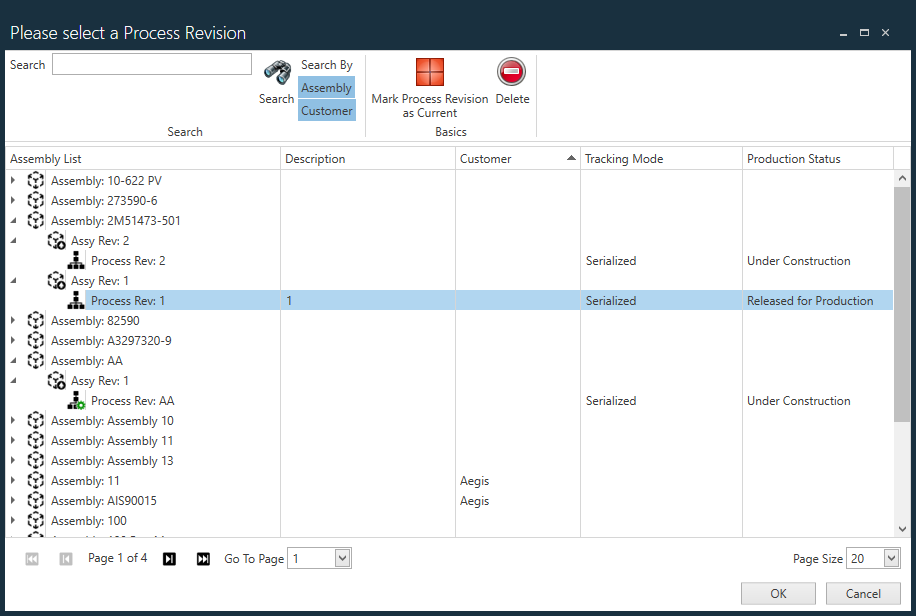Click the first page navigation icon
Image resolution: width=916 pixels, height=616 pixels.
[x=31, y=558]
